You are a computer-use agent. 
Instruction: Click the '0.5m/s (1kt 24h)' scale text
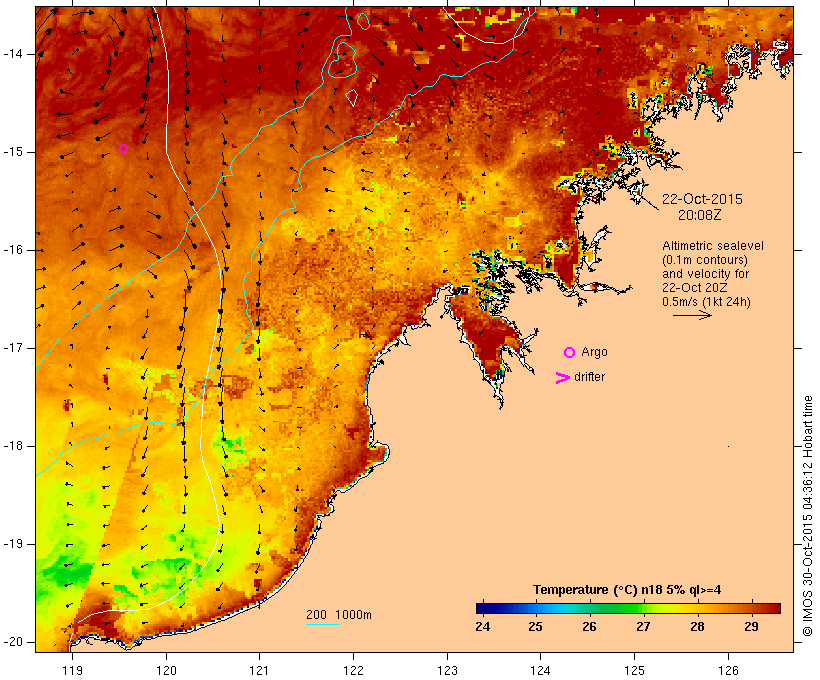point(706,302)
